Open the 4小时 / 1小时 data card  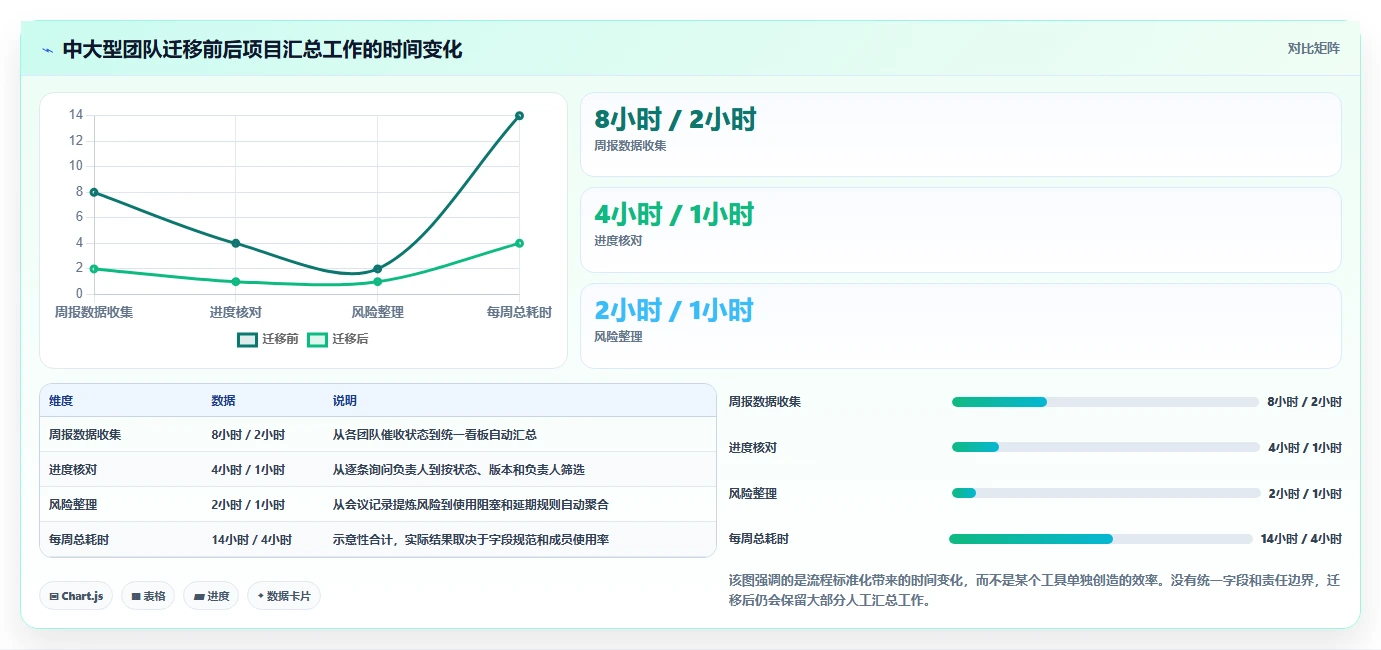pyautogui.click(x=960, y=230)
